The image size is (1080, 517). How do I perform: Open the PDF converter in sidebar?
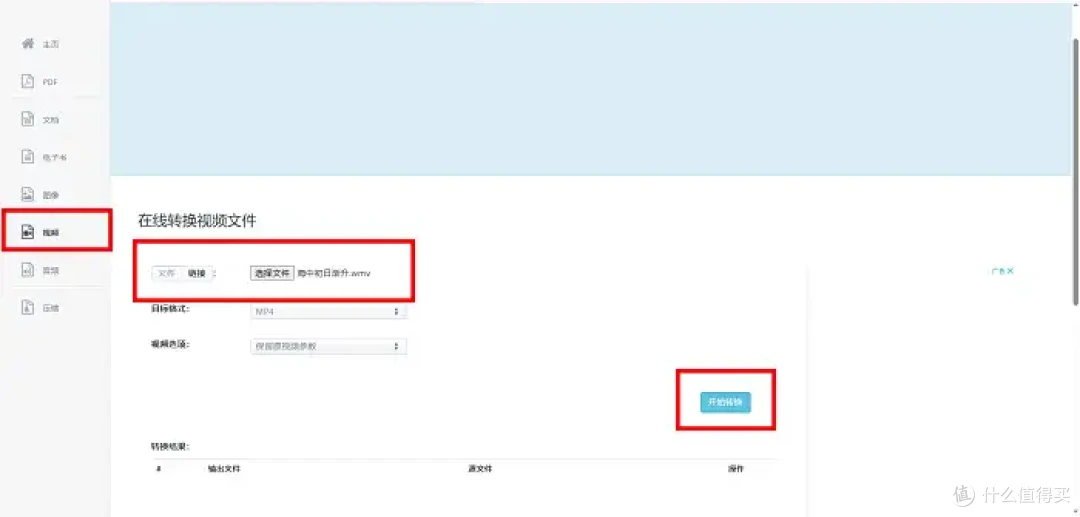point(41,82)
